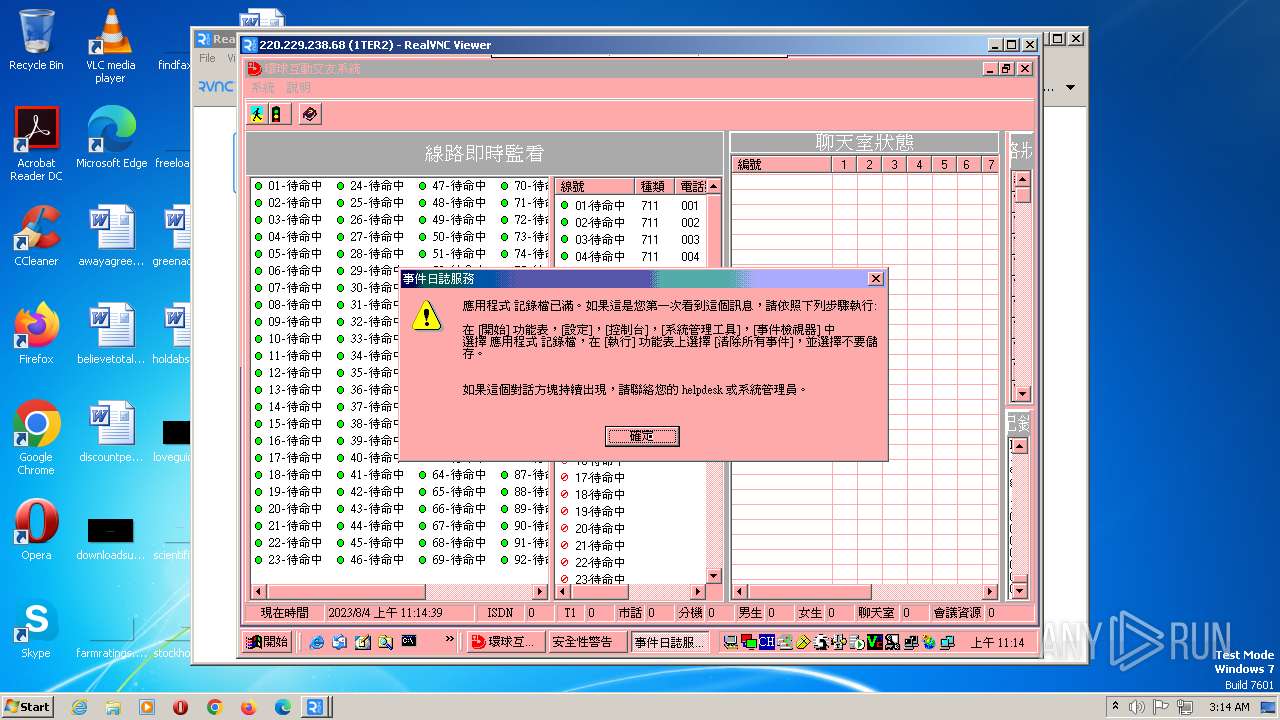Open Outlook Express icon in remote quick launch
The width and height of the screenshot is (1280, 720).
click(x=340, y=642)
